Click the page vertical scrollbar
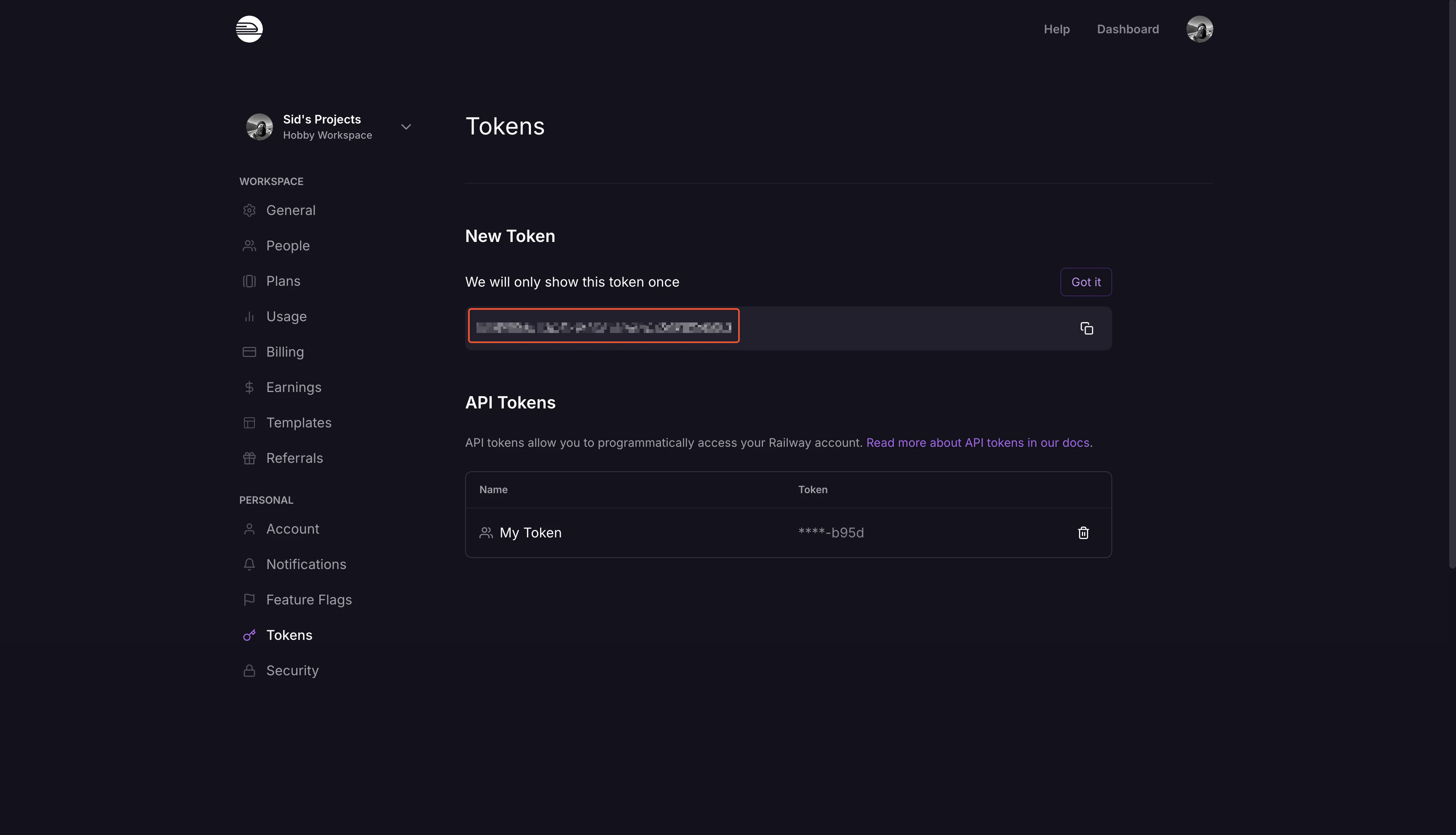Screen dimensions: 1456x835 (x=1452, y=284)
